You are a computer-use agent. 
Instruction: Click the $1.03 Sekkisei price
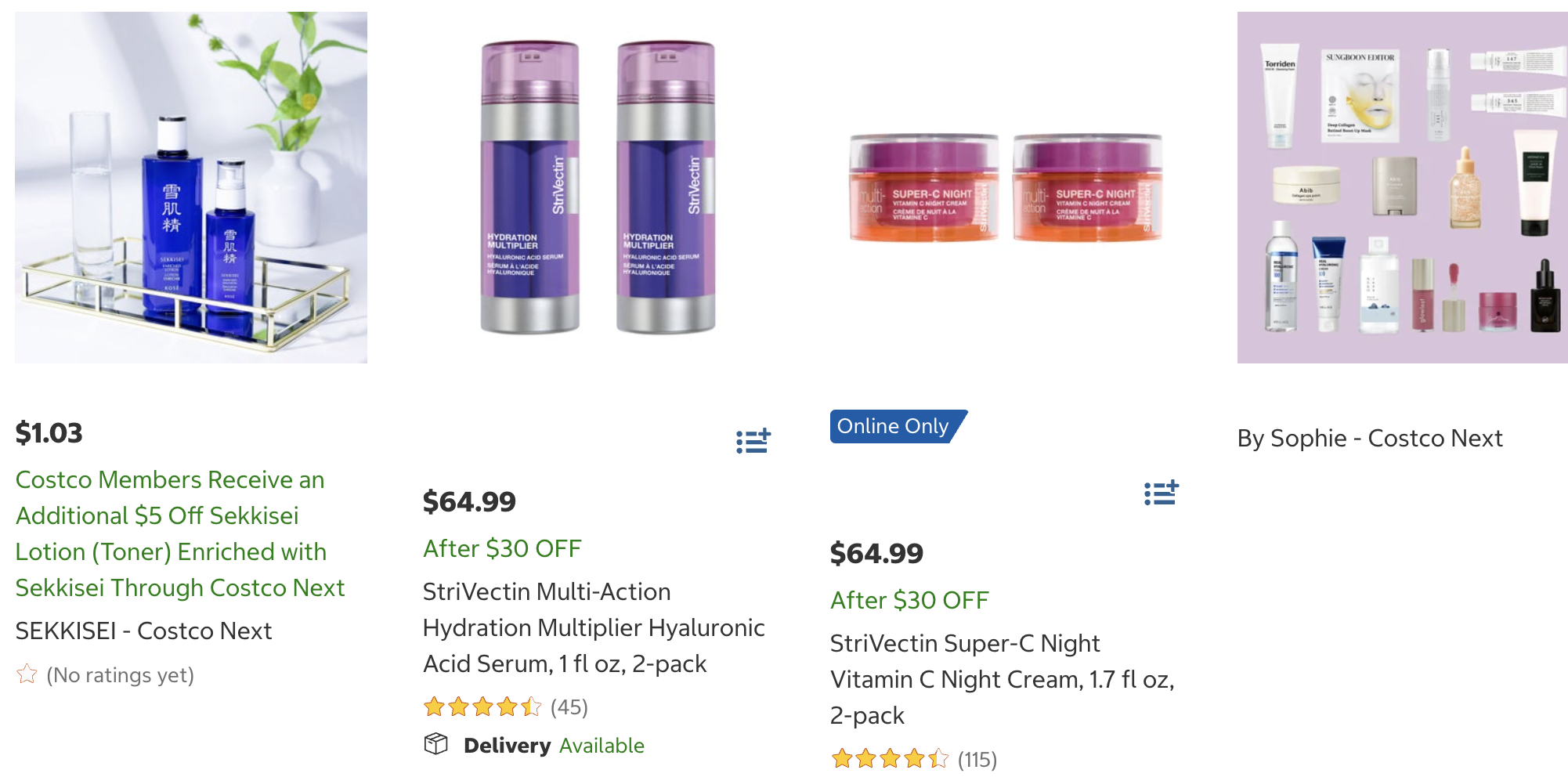click(49, 432)
